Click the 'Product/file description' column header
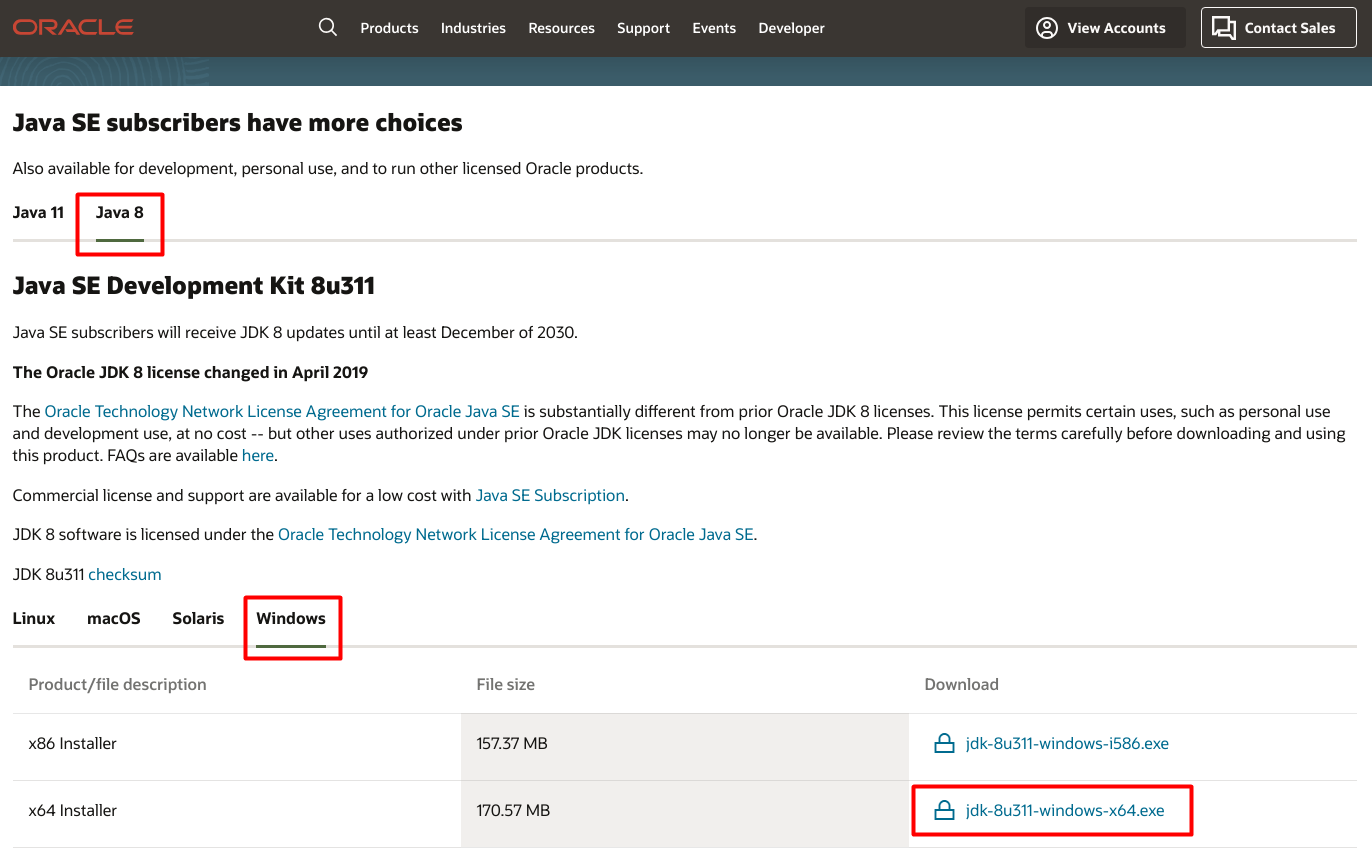 [117, 685]
